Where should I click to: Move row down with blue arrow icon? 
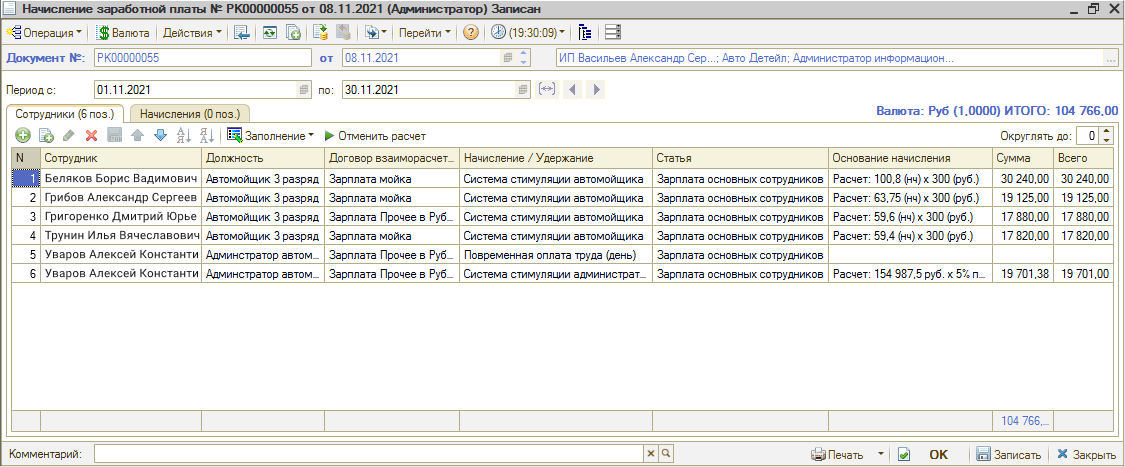(160, 136)
